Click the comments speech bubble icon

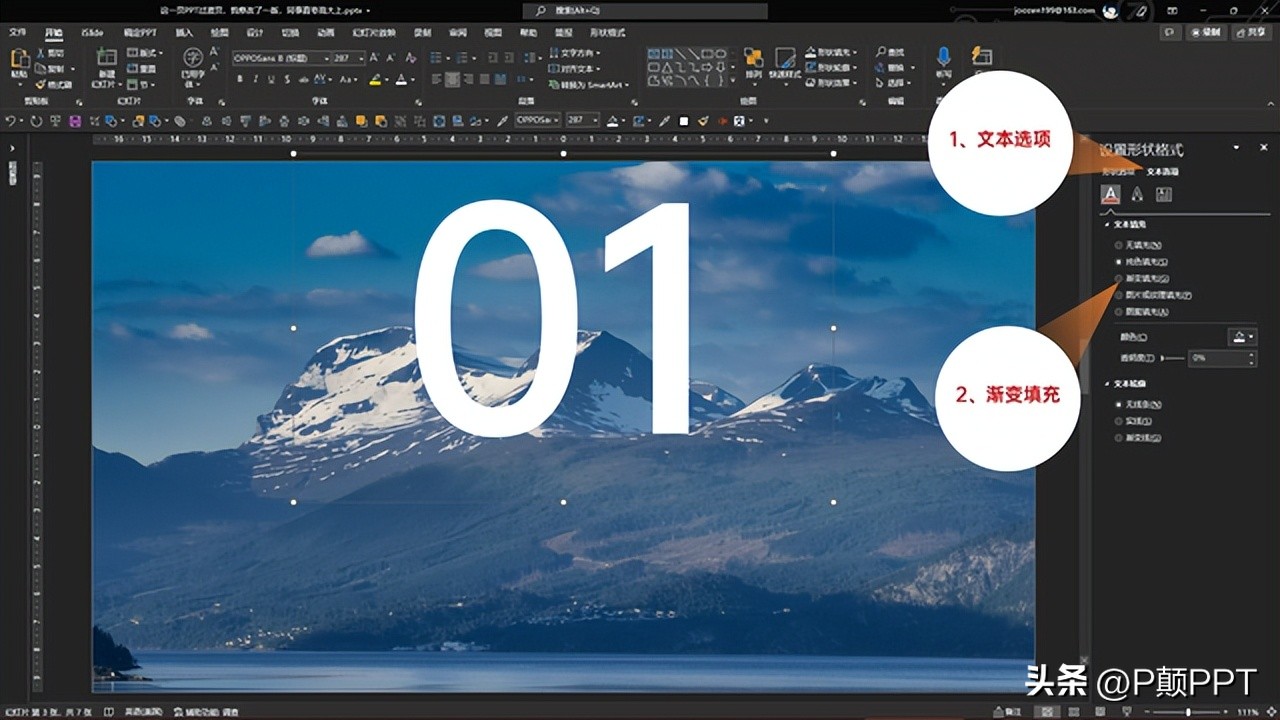click(1168, 32)
